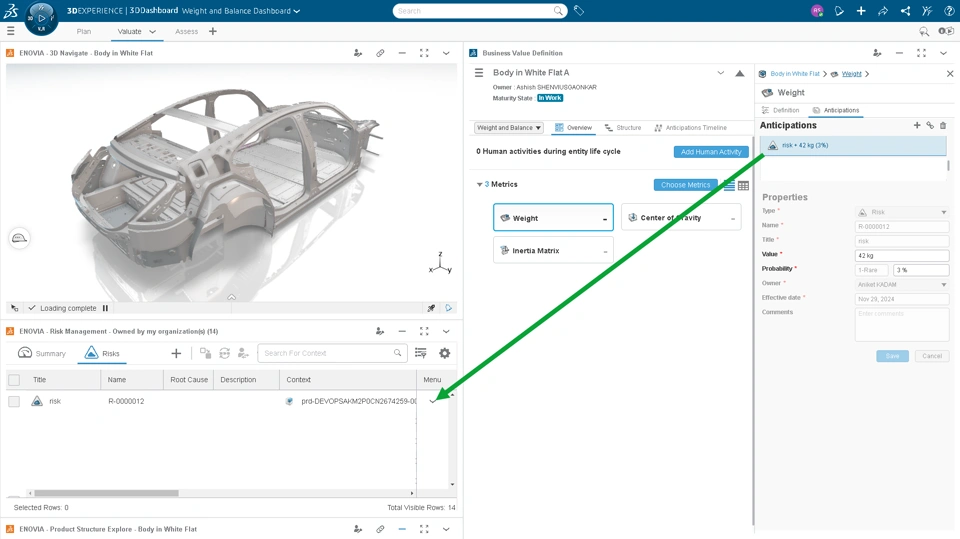
Task: Click the Weight breadcrumb link
Action: tap(851, 74)
